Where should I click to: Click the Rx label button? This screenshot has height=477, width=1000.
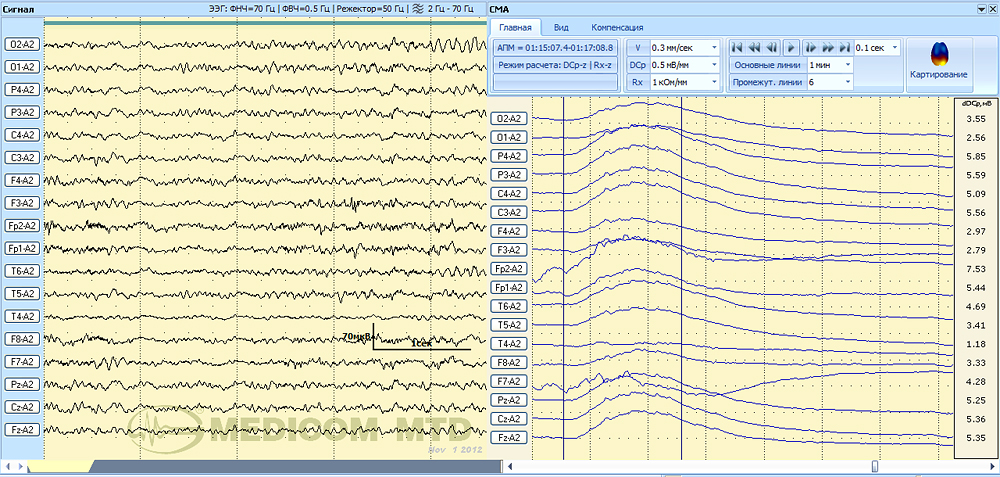pos(637,82)
